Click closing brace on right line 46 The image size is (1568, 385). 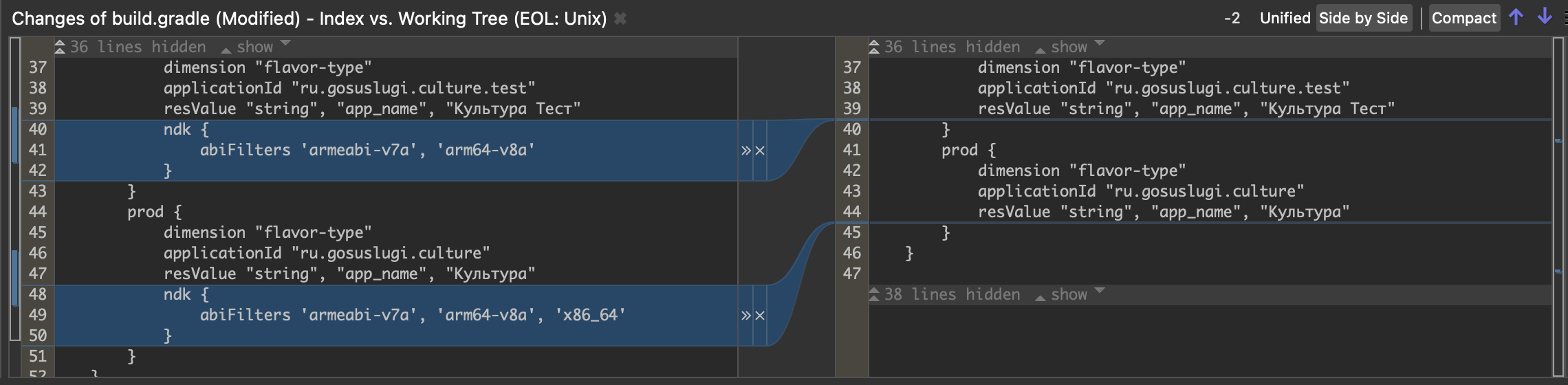(x=909, y=254)
